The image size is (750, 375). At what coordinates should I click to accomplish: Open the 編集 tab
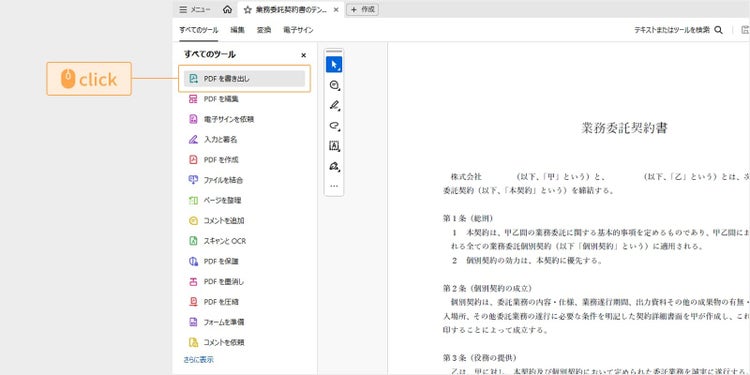coord(237,30)
